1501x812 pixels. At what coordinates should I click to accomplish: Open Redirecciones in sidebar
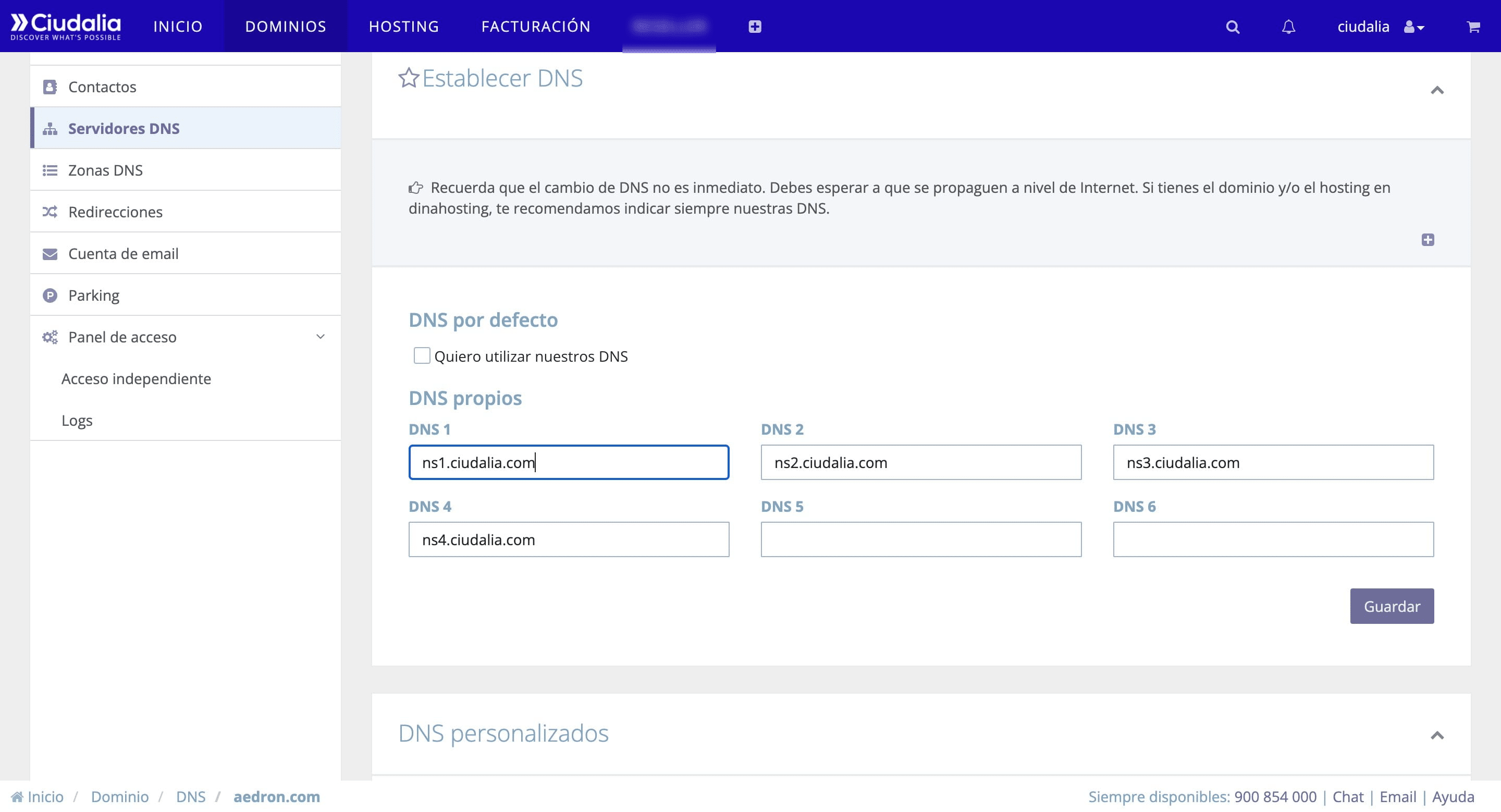tap(115, 212)
